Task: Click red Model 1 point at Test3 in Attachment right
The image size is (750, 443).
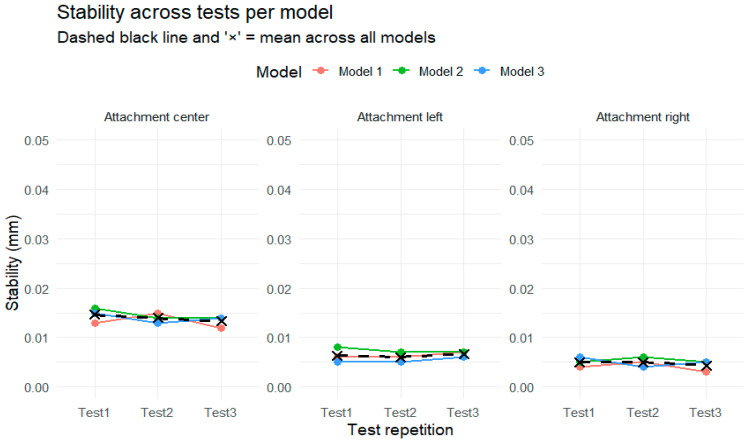Action: [706, 371]
